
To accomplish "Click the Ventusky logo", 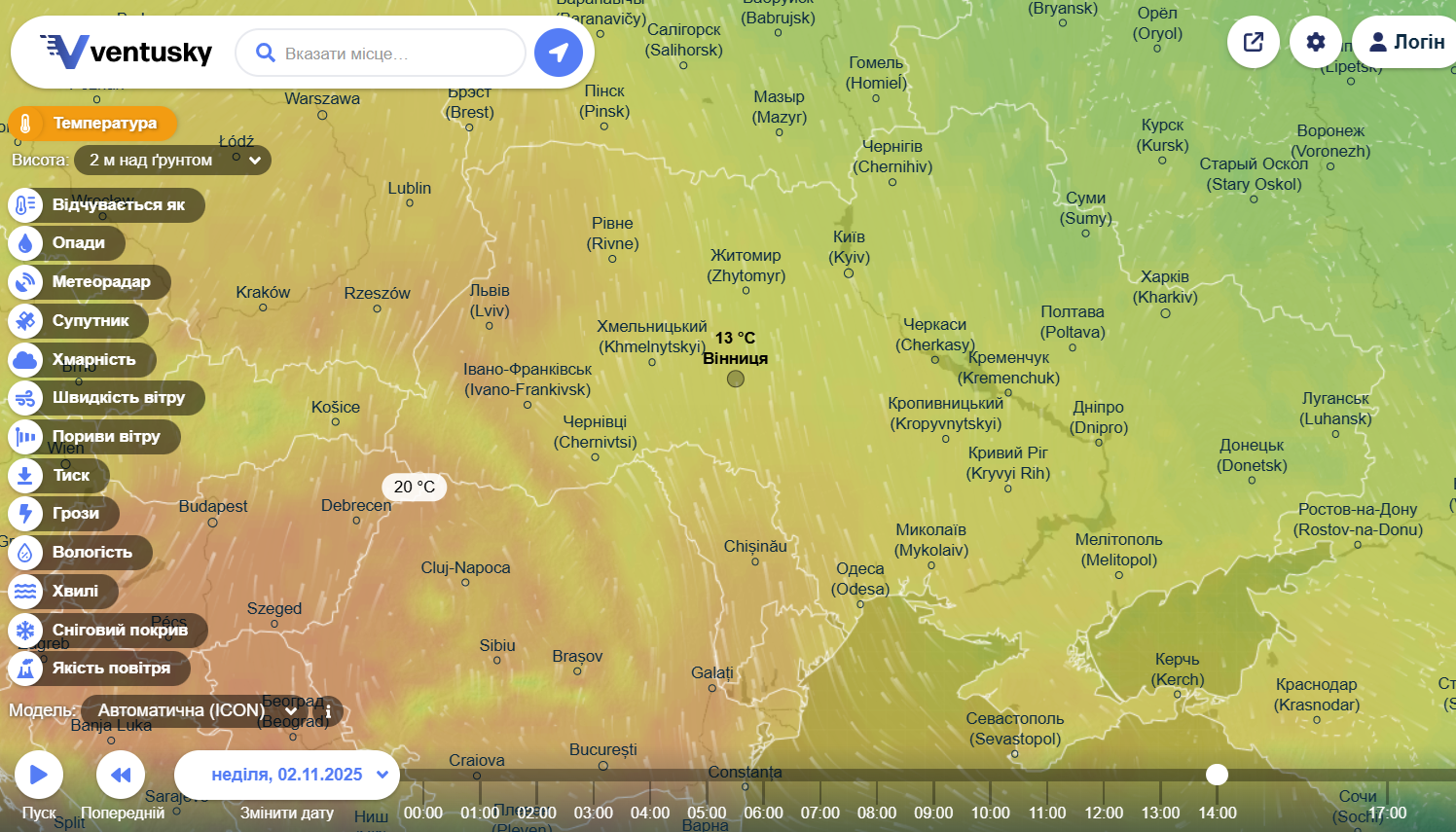I will (127, 52).
